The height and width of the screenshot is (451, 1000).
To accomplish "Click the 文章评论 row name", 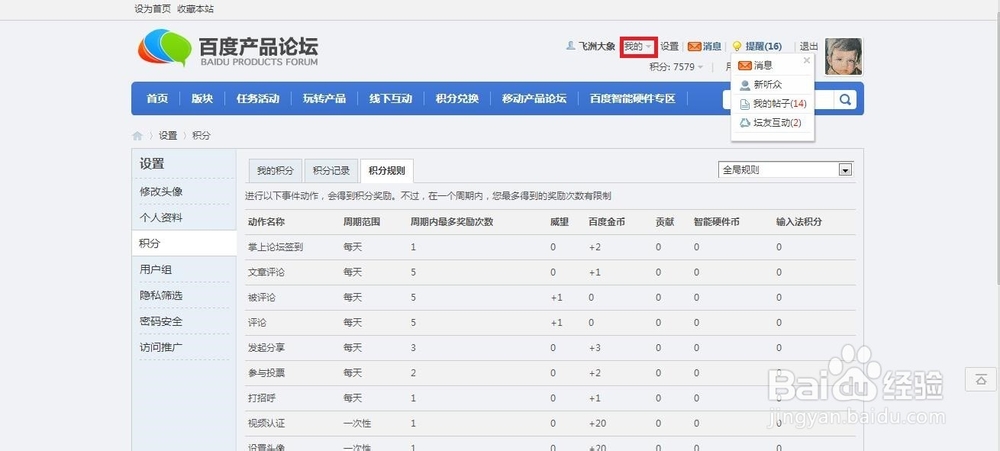I will 266,272.
